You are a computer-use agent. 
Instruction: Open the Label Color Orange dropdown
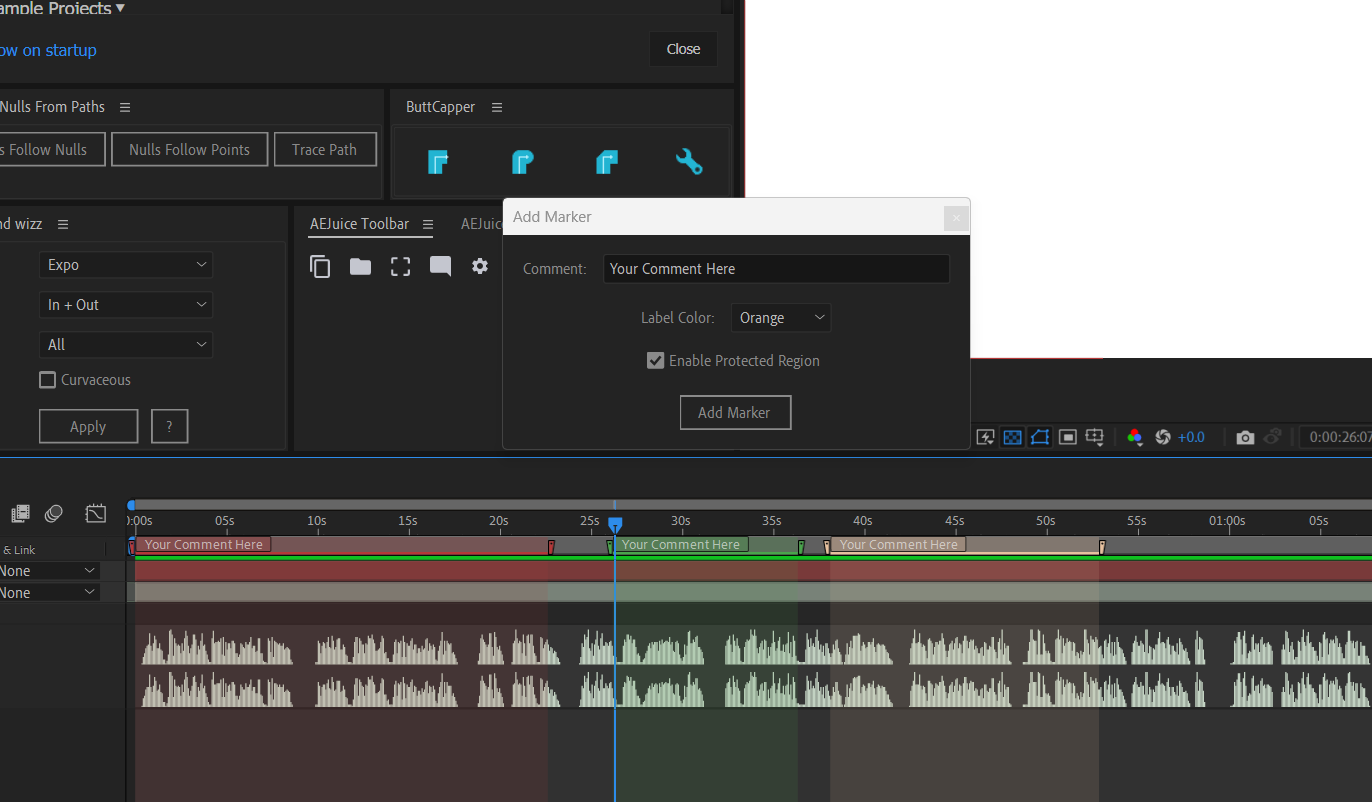(x=781, y=318)
